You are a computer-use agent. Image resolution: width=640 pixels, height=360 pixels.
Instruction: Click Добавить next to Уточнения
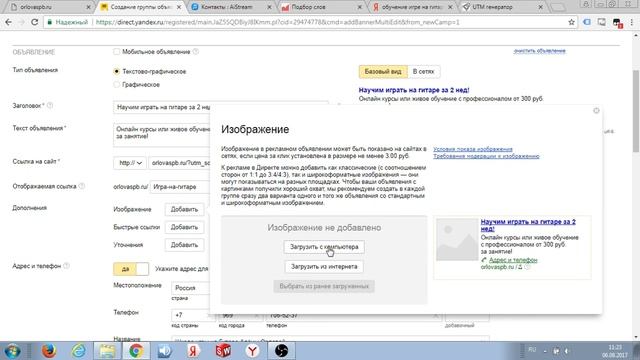click(x=184, y=245)
